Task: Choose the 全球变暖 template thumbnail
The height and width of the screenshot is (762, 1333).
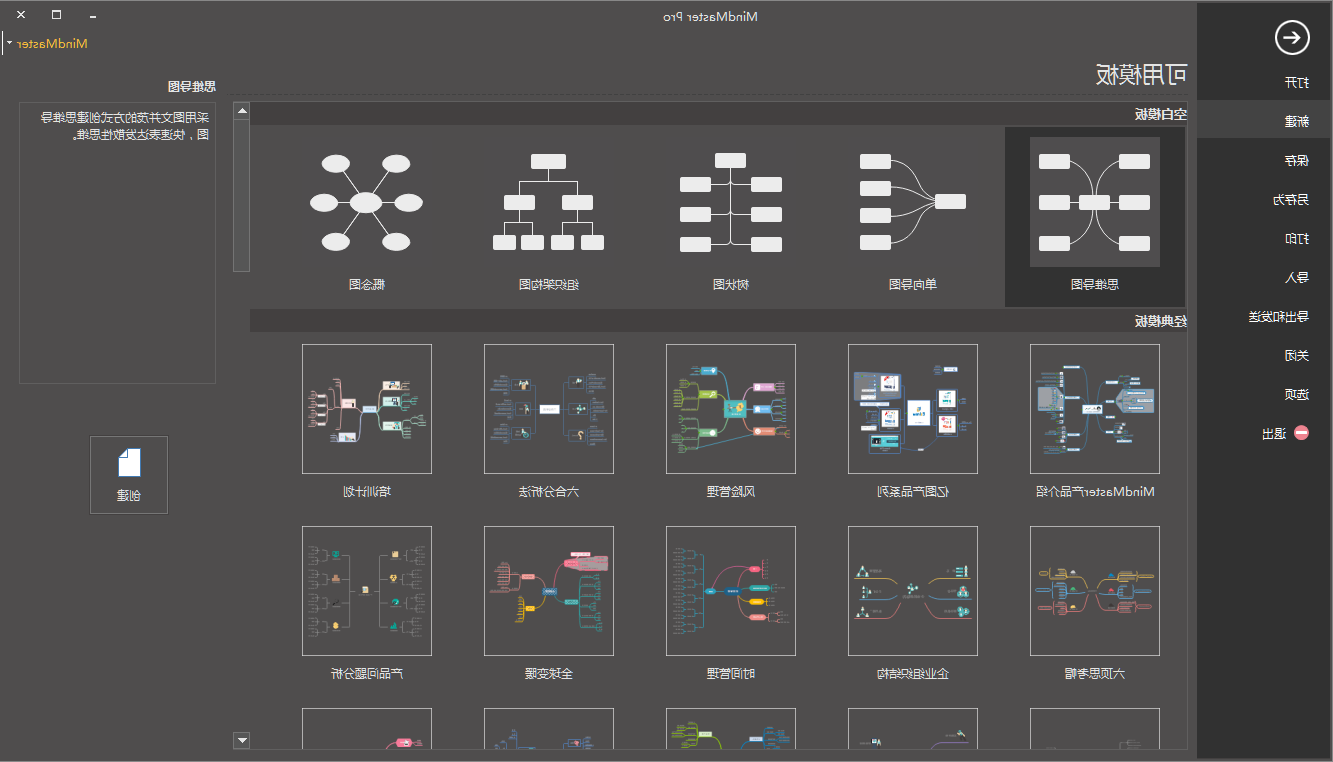Action: [x=549, y=591]
